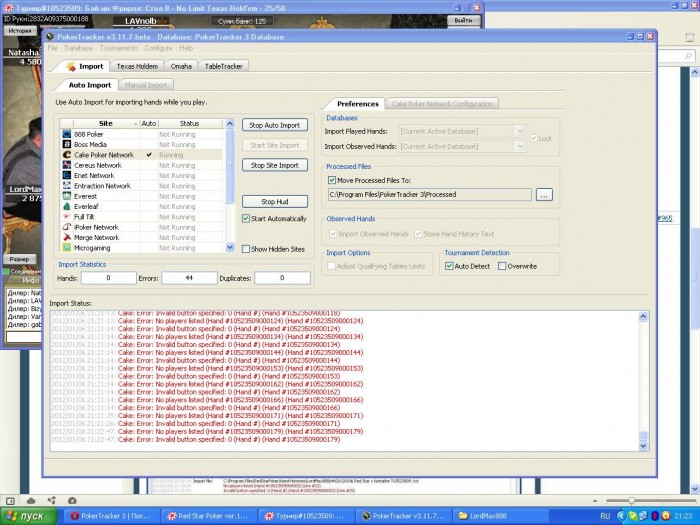Click История button in poker table window
700x525 pixels.
pos(20,31)
